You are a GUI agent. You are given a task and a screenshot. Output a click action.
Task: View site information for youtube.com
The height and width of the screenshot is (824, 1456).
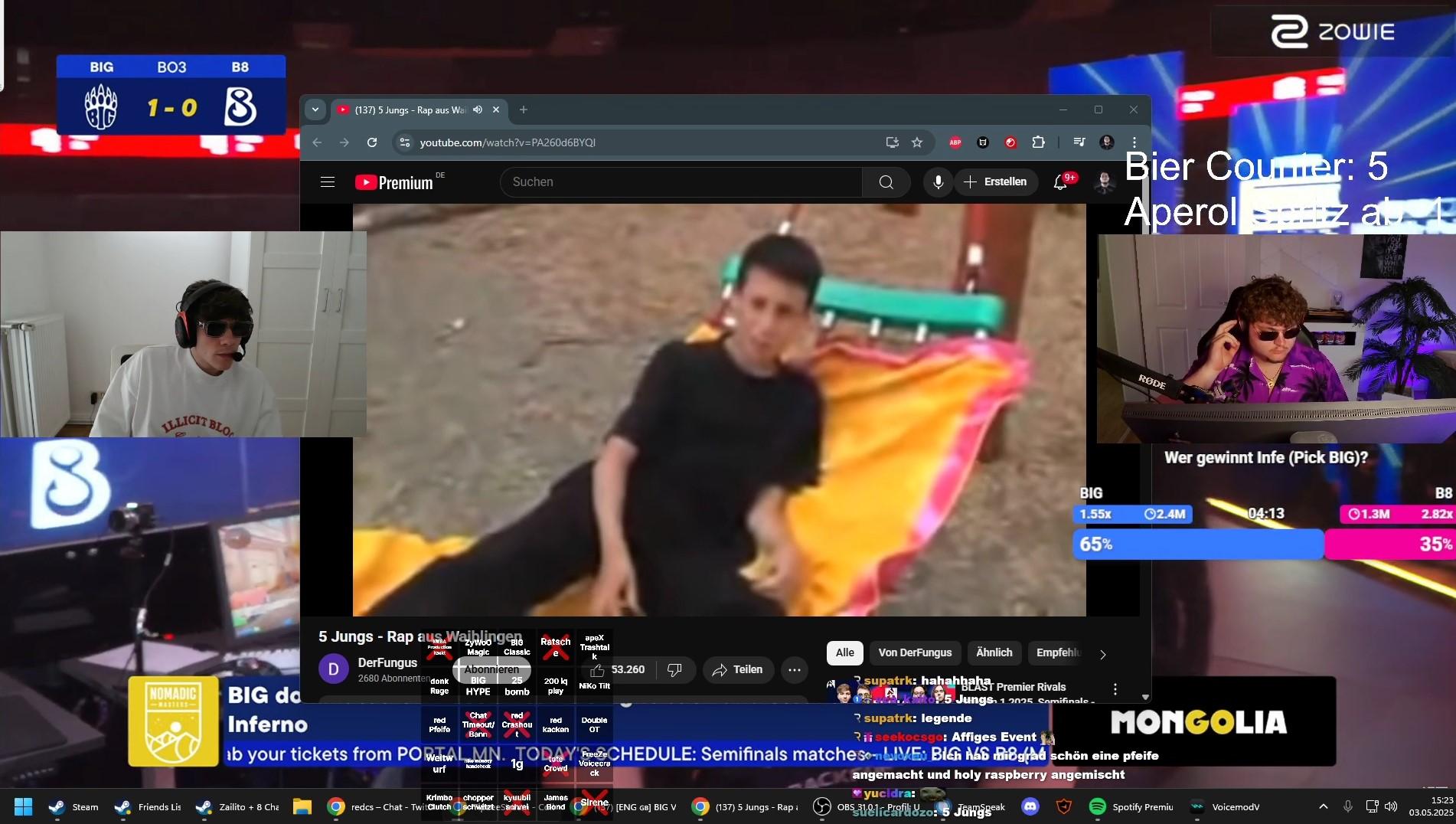[x=405, y=142]
